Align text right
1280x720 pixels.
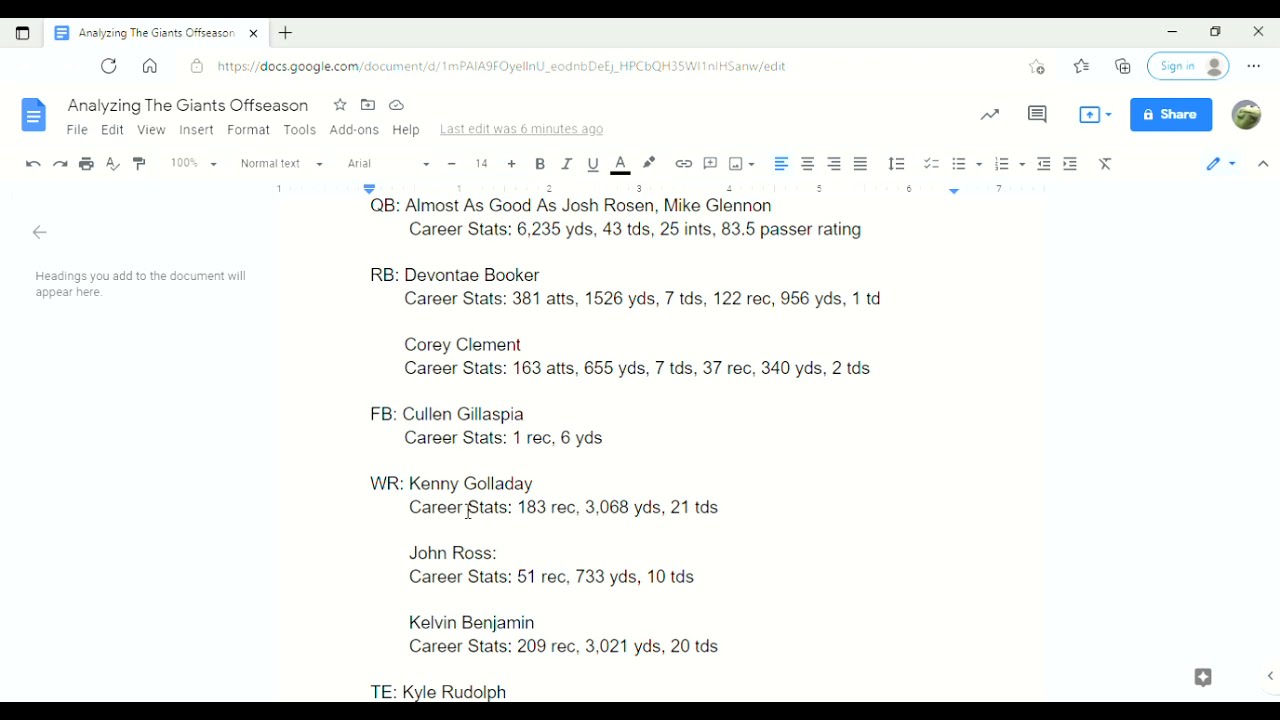[835, 164]
